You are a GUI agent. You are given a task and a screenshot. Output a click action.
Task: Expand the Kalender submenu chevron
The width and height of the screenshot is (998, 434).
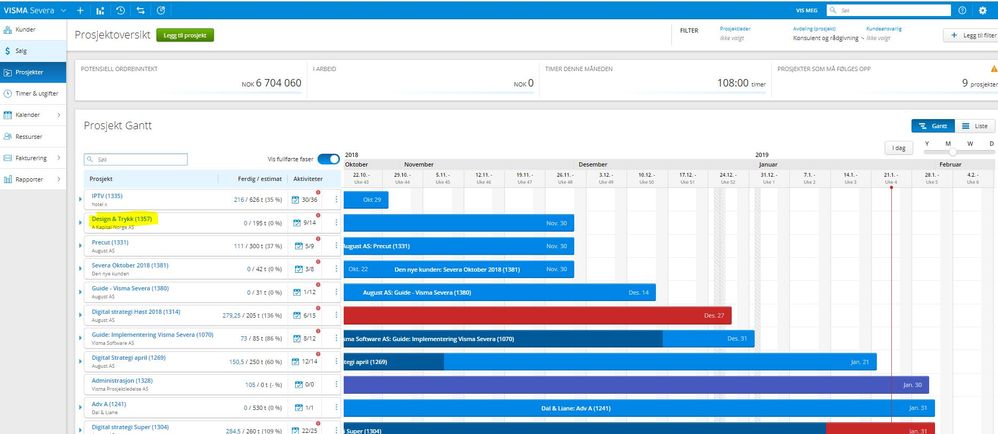59,115
